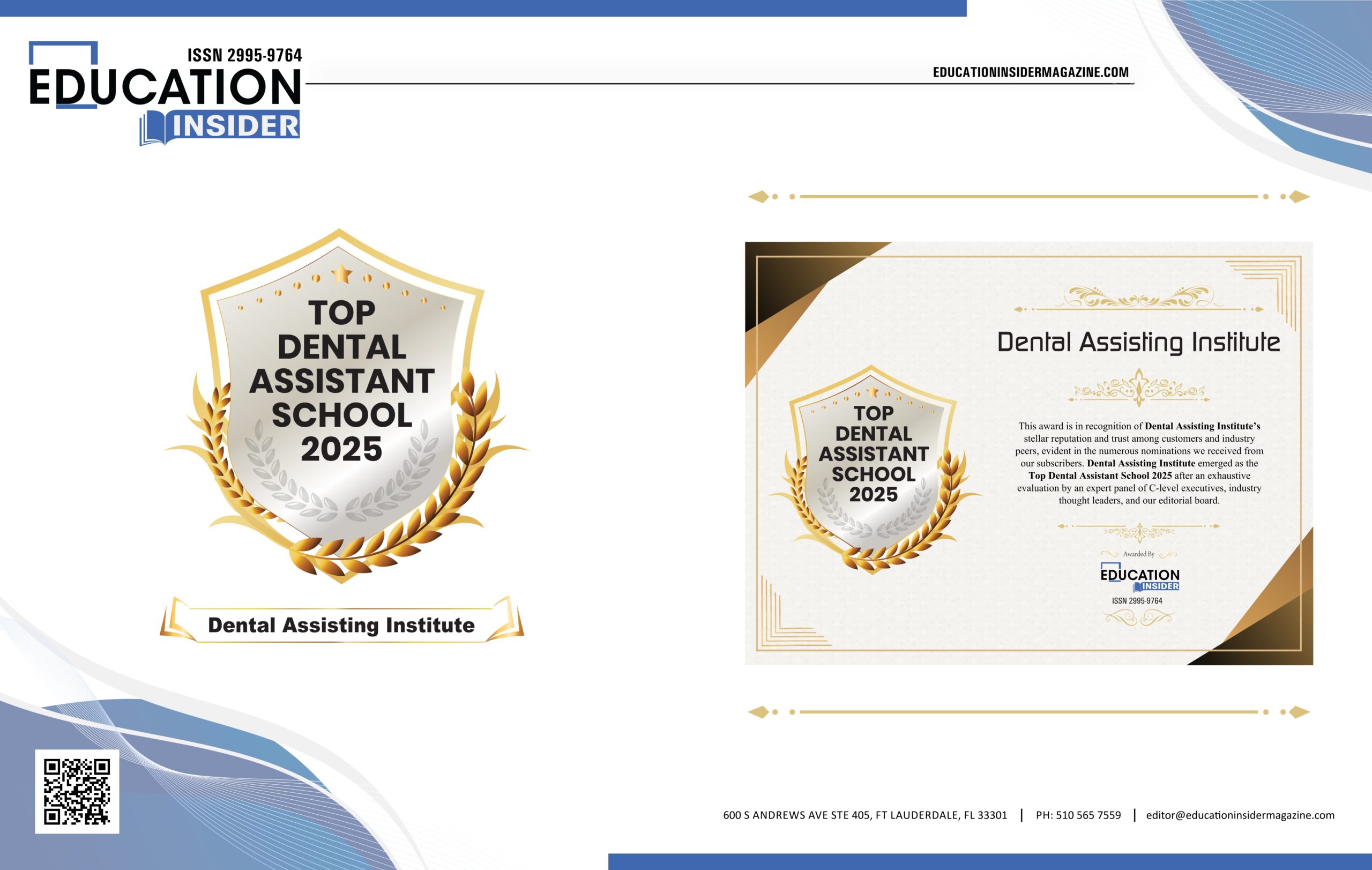Image resolution: width=1372 pixels, height=870 pixels.
Task: Click the ISSN 2995-9764 text in header
Action: (x=244, y=55)
